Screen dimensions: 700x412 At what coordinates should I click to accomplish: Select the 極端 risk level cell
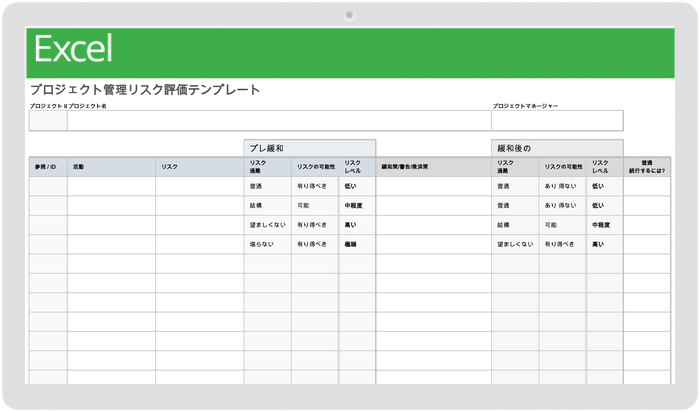pyautogui.click(x=357, y=245)
